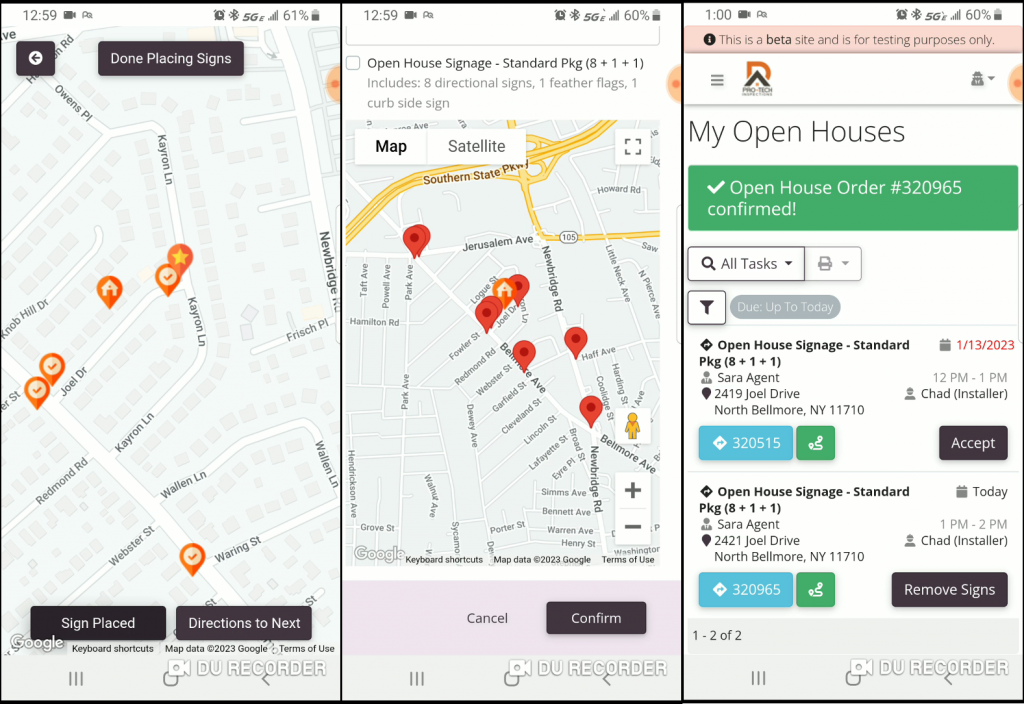The width and height of the screenshot is (1024, 704).
Task: Zoom in with the map plus button
Action: [x=632, y=491]
